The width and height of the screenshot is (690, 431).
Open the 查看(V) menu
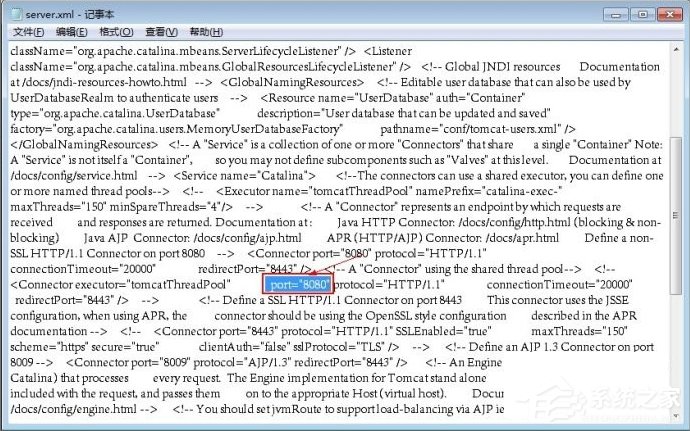161,32
